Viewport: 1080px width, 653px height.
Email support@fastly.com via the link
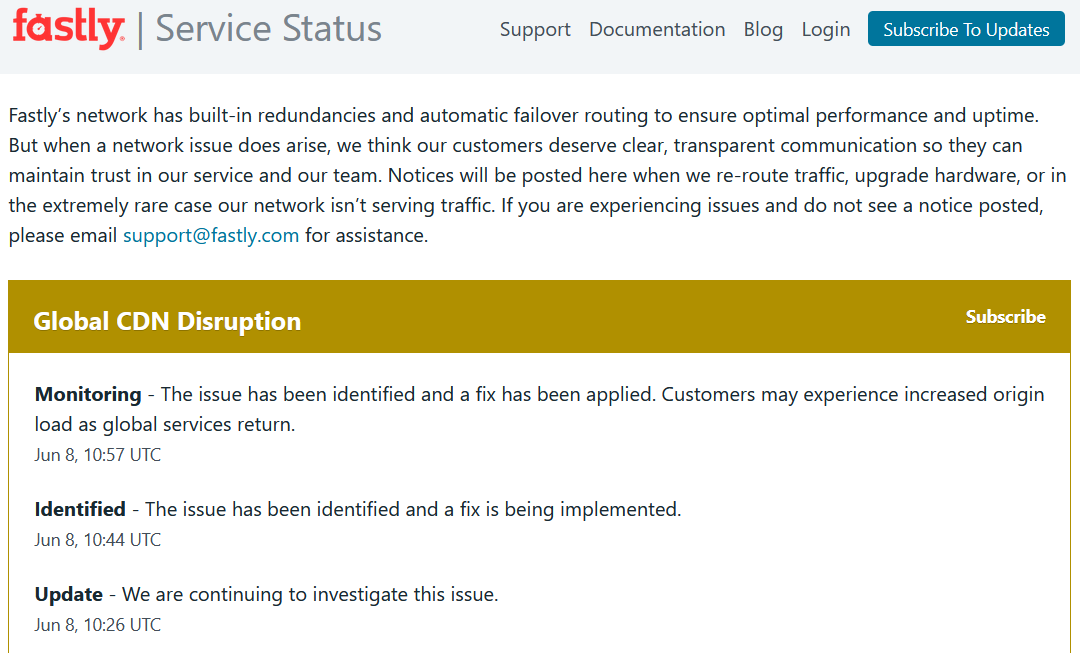211,236
